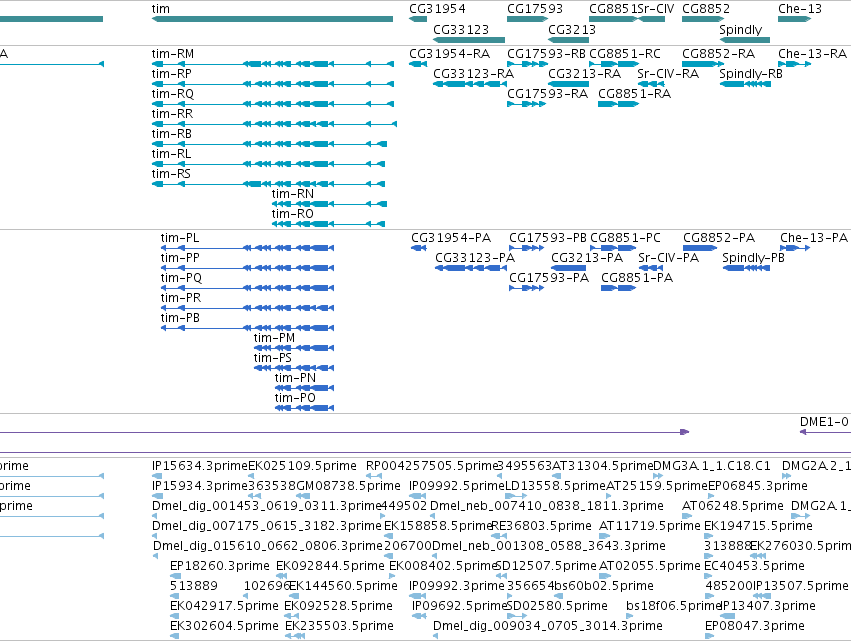Click the CG8852-RA transcript label
The width and height of the screenshot is (851, 641).
[719, 54]
